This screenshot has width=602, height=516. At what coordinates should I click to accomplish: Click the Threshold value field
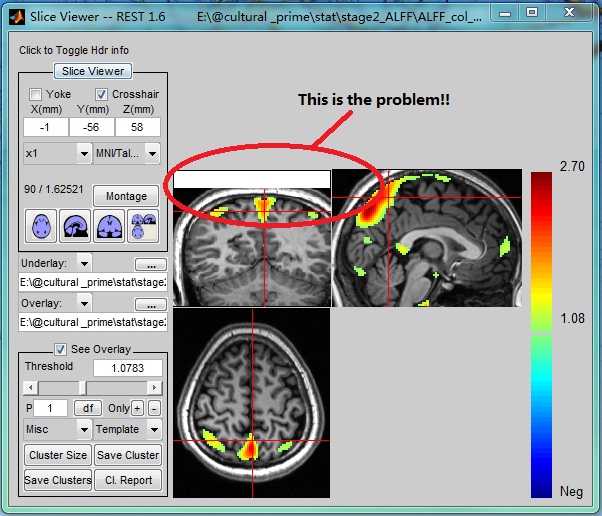[x=127, y=368]
